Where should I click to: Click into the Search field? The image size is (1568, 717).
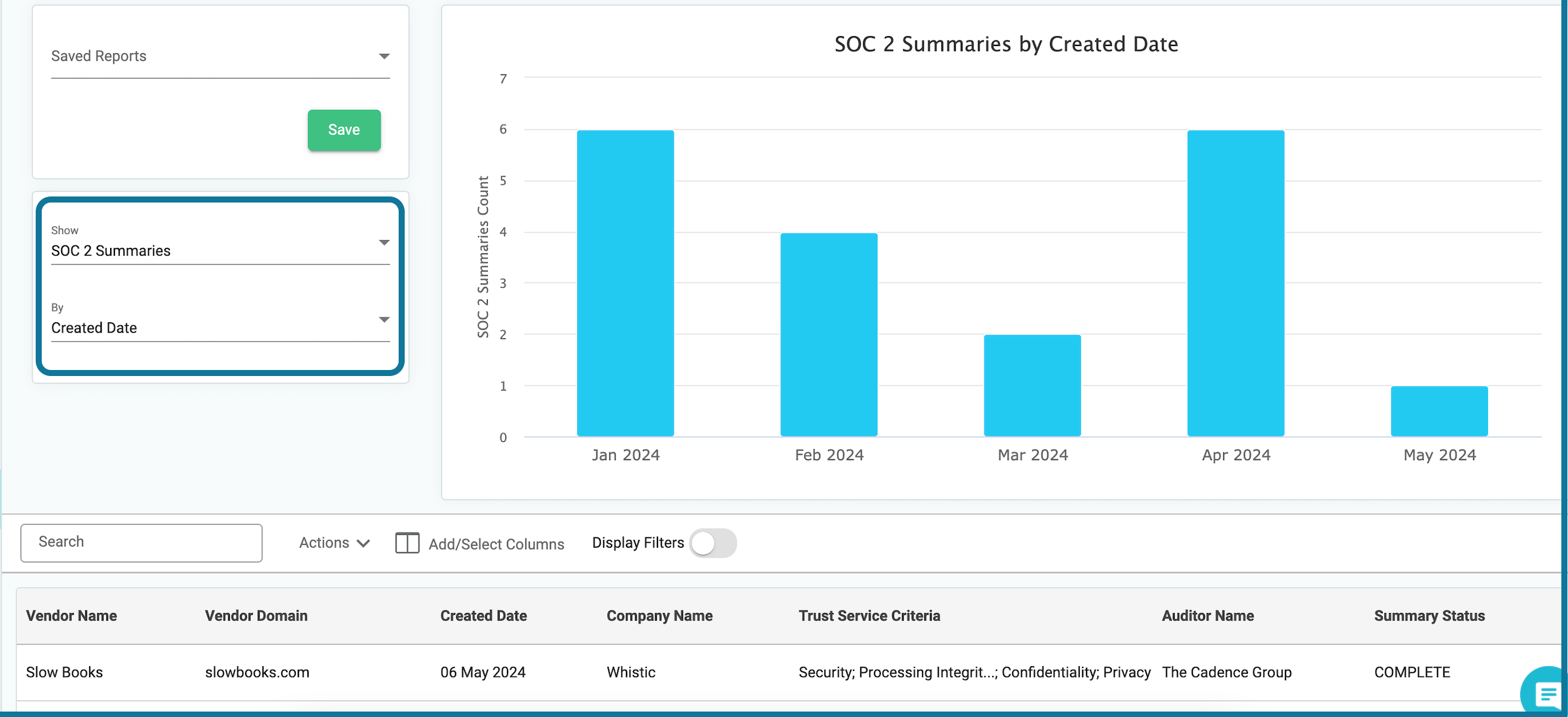coord(141,542)
